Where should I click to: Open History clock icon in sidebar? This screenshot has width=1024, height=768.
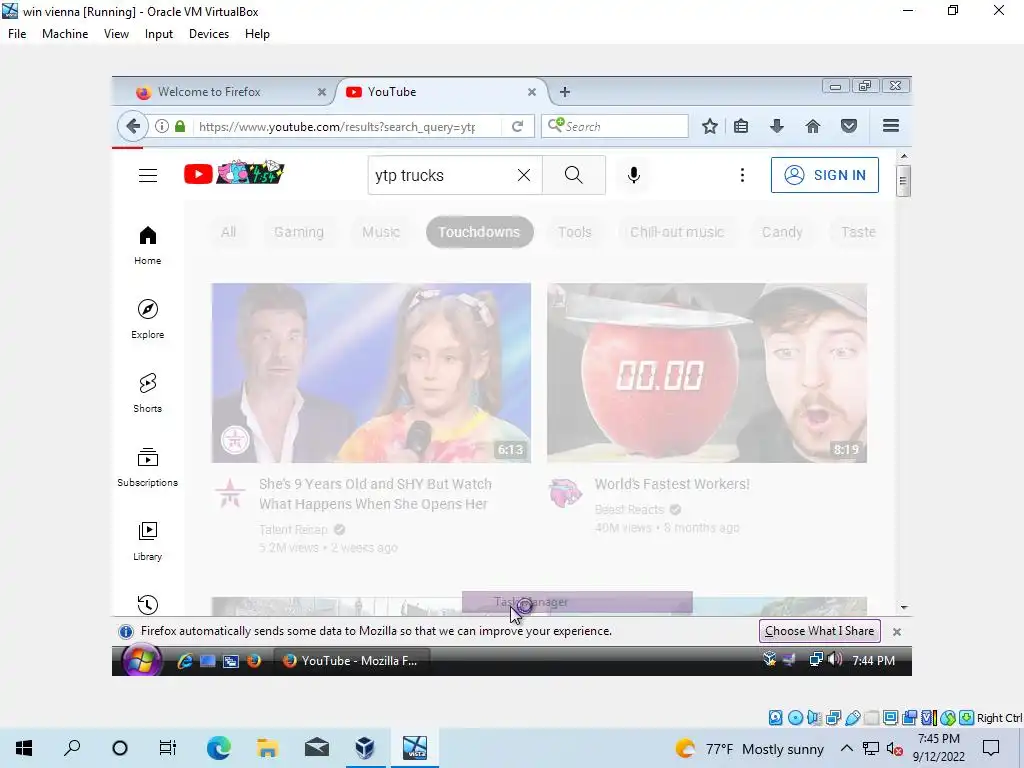click(148, 605)
